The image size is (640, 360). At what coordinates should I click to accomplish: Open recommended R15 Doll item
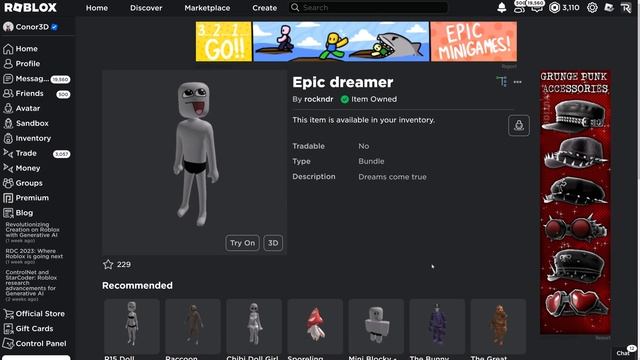pyautogui.click(x=131, y=329)
